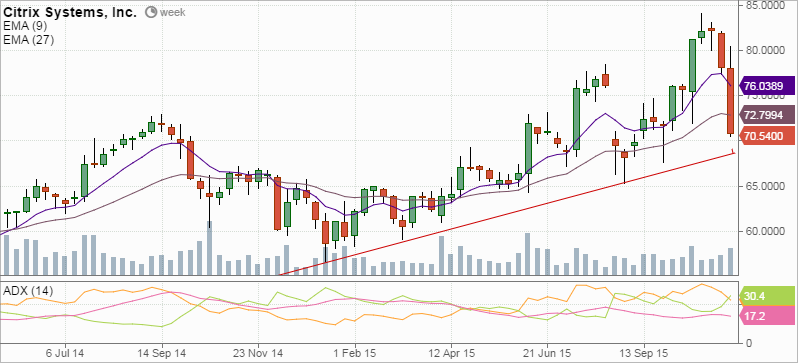This screenshot has height=363, width=798.
Task: Click the last large red candlestick body
Action: [x=730, y=101]
